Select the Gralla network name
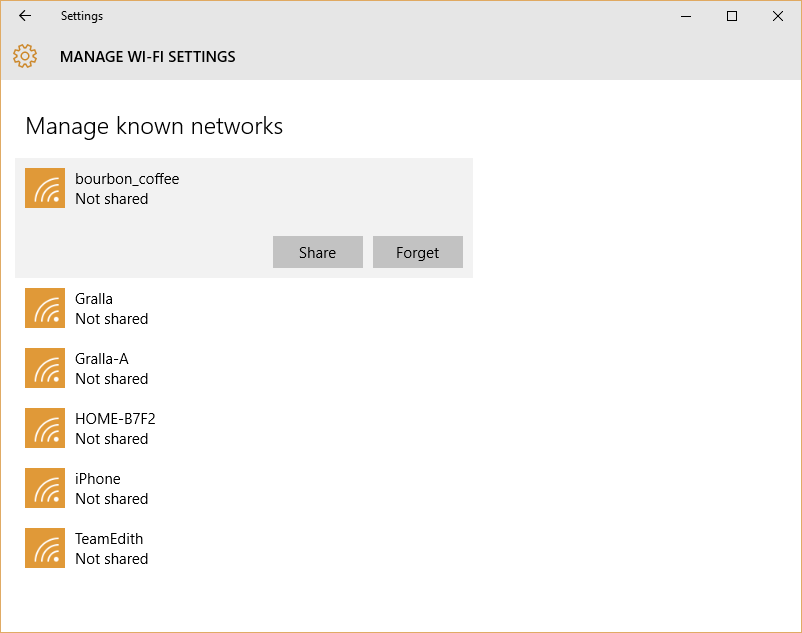 click(x=94, y=299)
